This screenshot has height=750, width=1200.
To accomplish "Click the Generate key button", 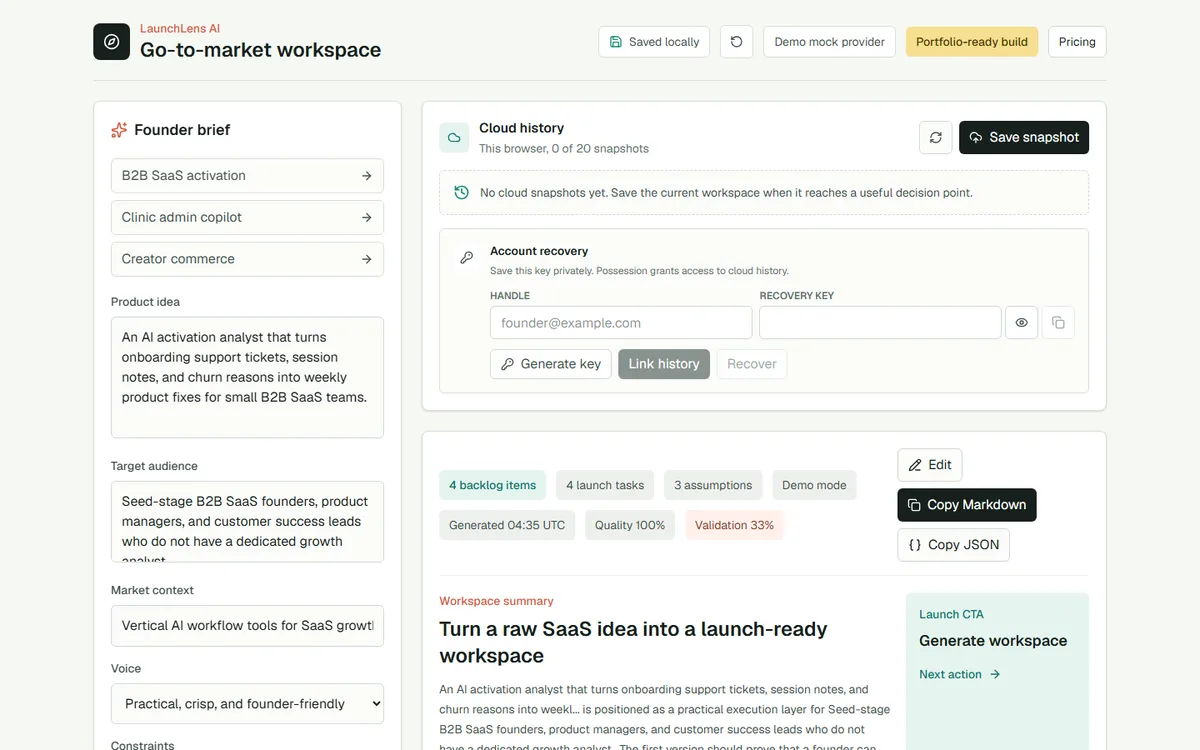I will [551, 364].
